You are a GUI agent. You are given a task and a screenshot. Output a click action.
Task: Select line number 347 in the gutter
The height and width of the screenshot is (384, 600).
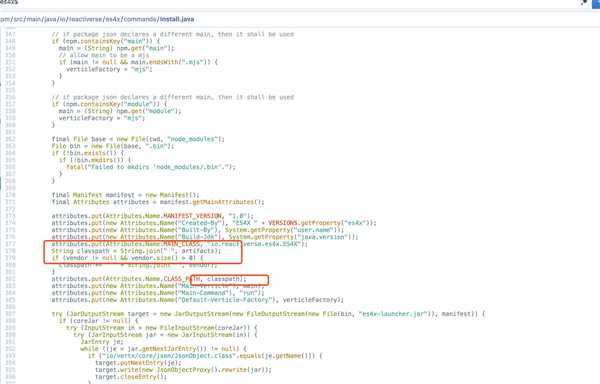10,34
